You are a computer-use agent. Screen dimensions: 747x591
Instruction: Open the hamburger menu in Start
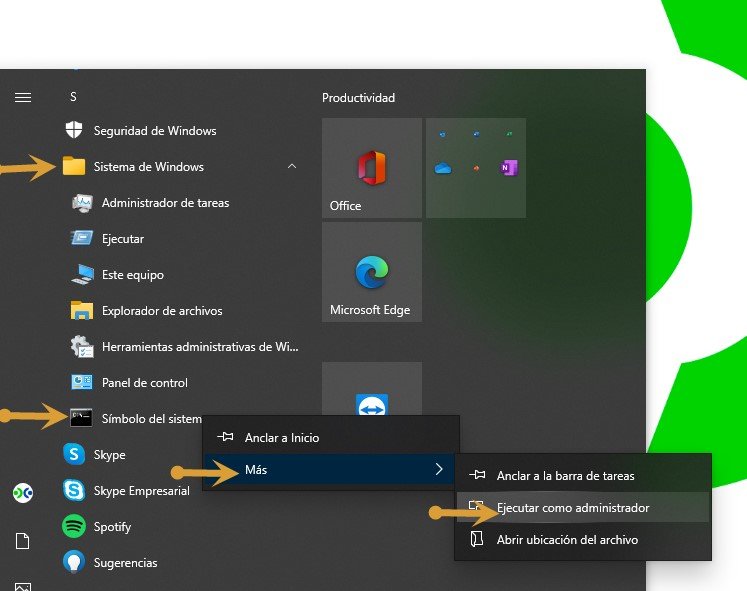(23, 97)
